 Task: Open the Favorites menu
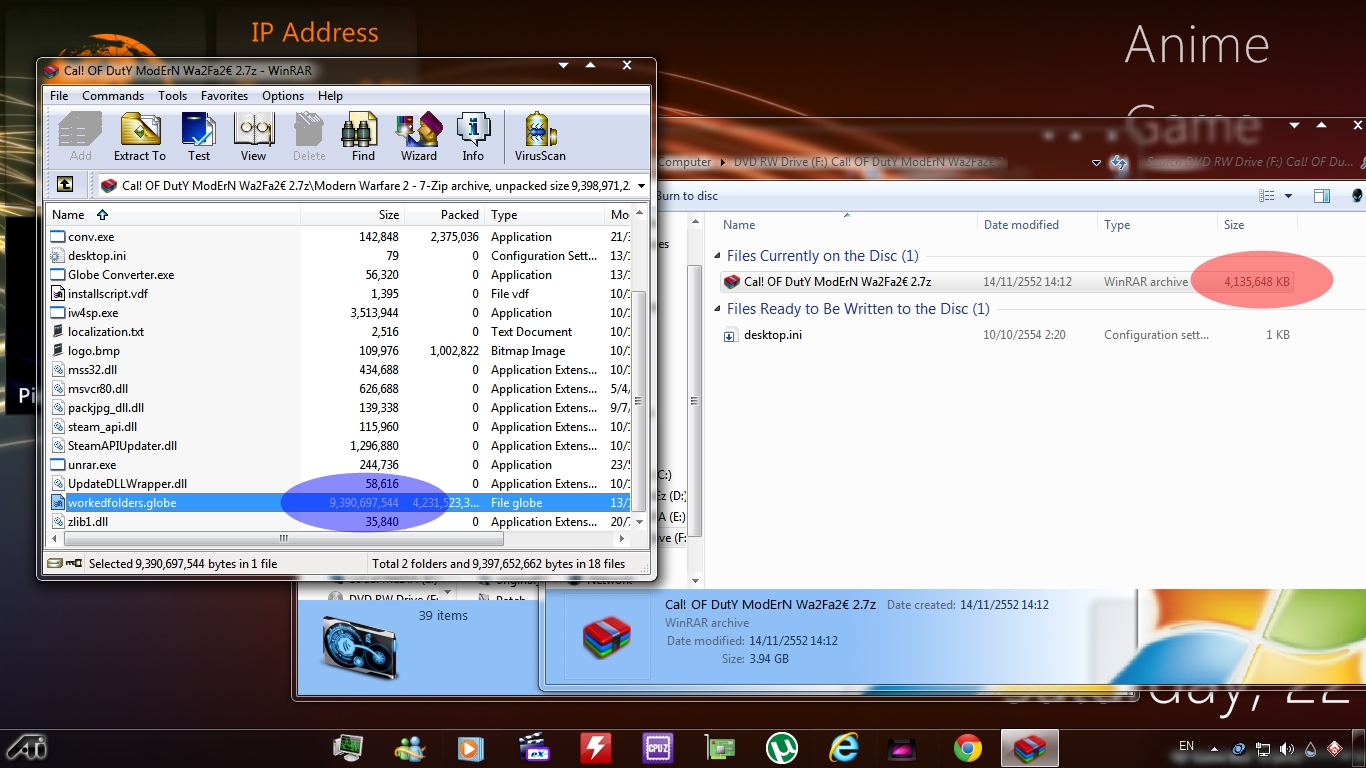click(x=224, y=96)
